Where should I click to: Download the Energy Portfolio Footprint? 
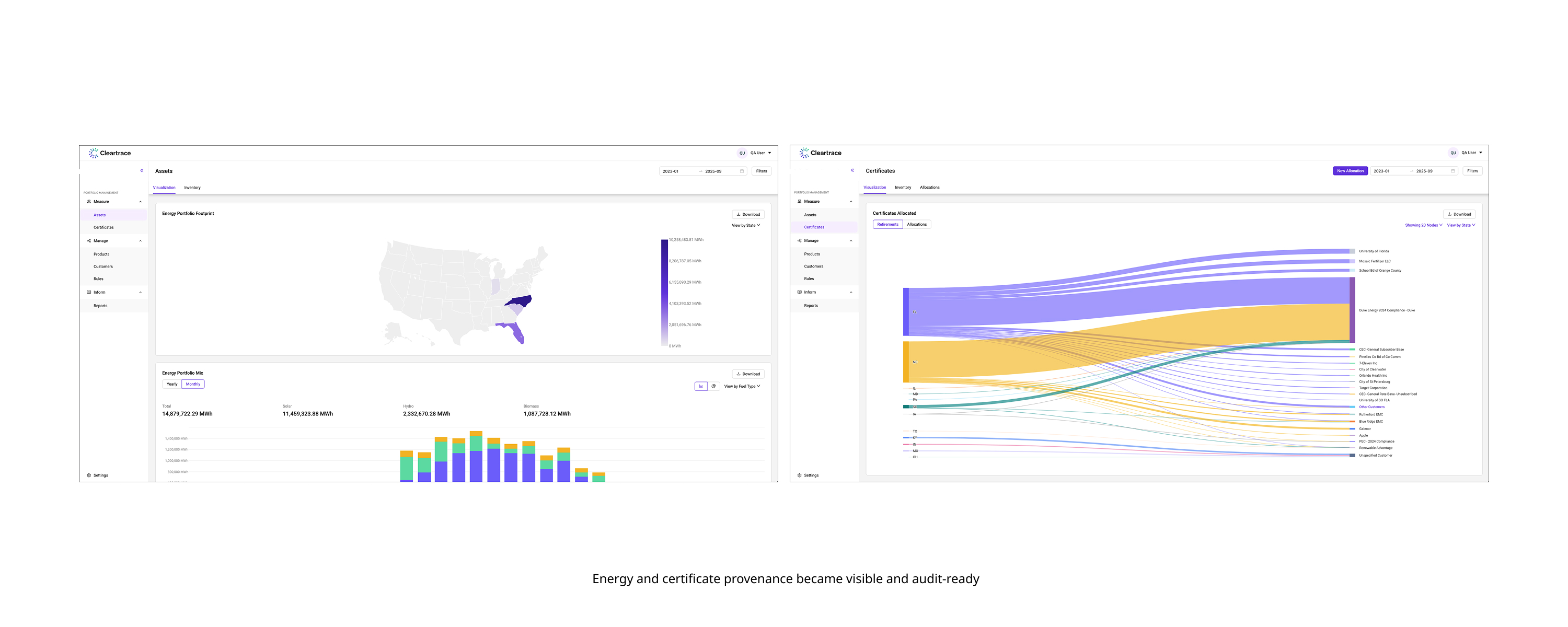tap(748, 214)
